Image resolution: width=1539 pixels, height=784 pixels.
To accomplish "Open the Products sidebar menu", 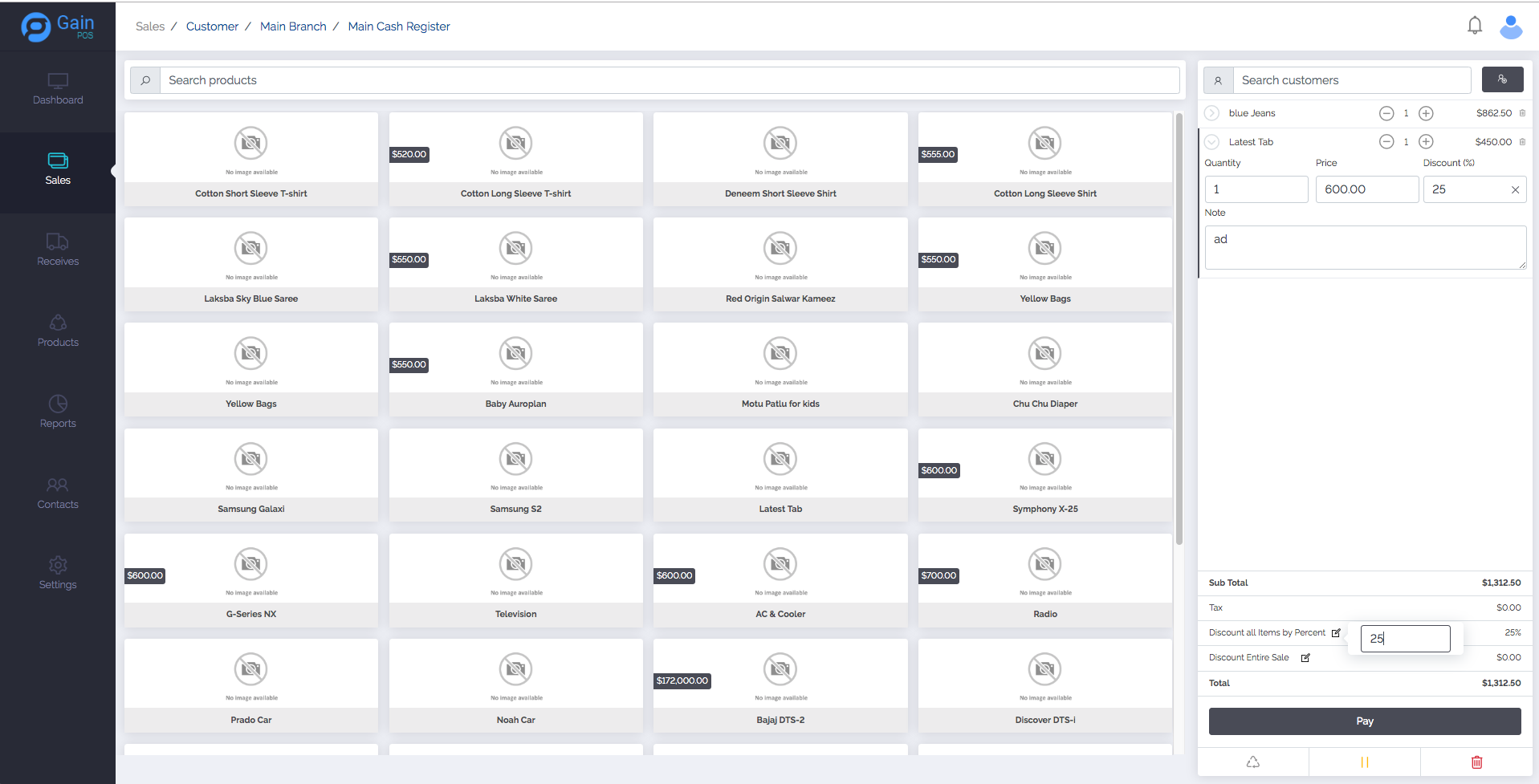I will [58, 331].
